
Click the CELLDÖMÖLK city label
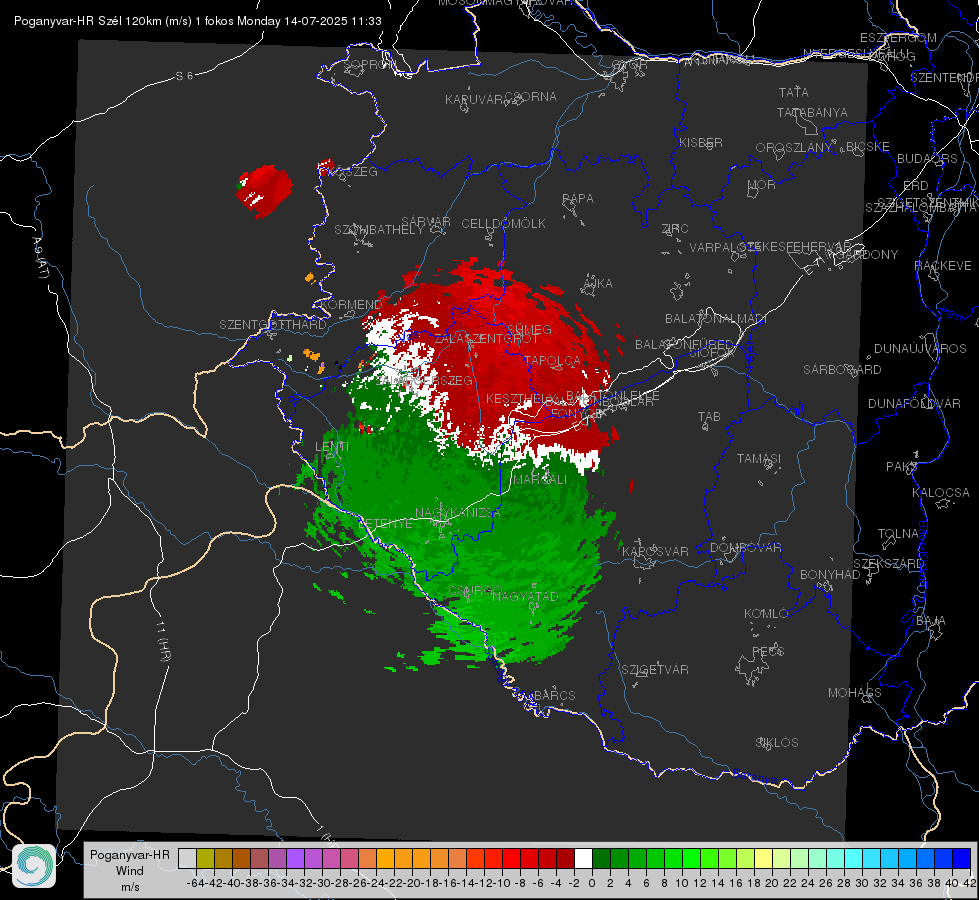(x=503, y=224)
